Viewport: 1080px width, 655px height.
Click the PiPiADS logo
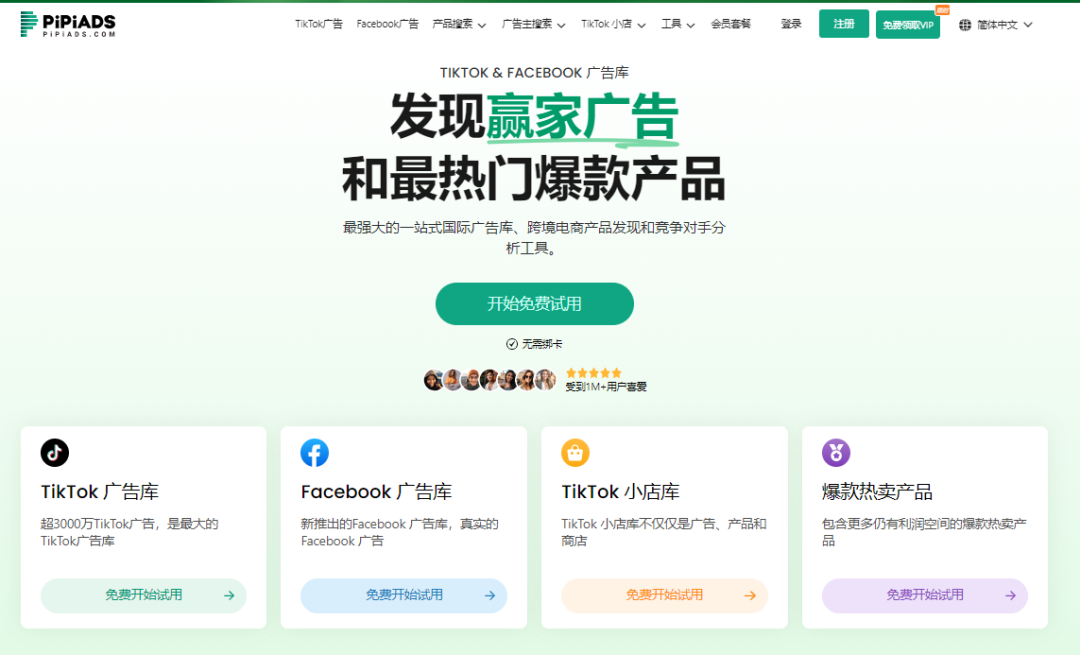tap(66, 22)
